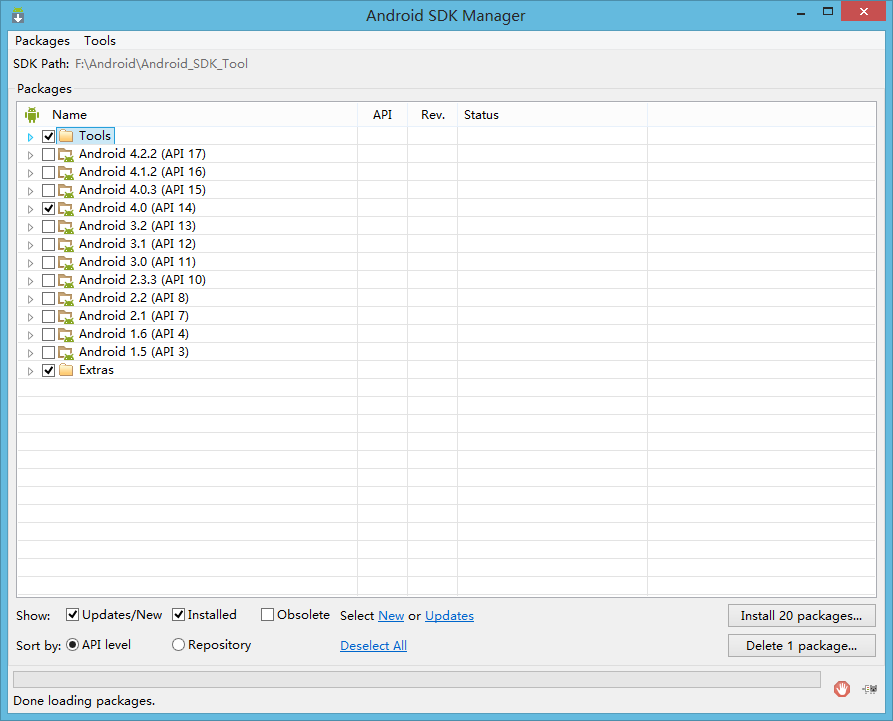Click the Deselect All link

[374, 646]
